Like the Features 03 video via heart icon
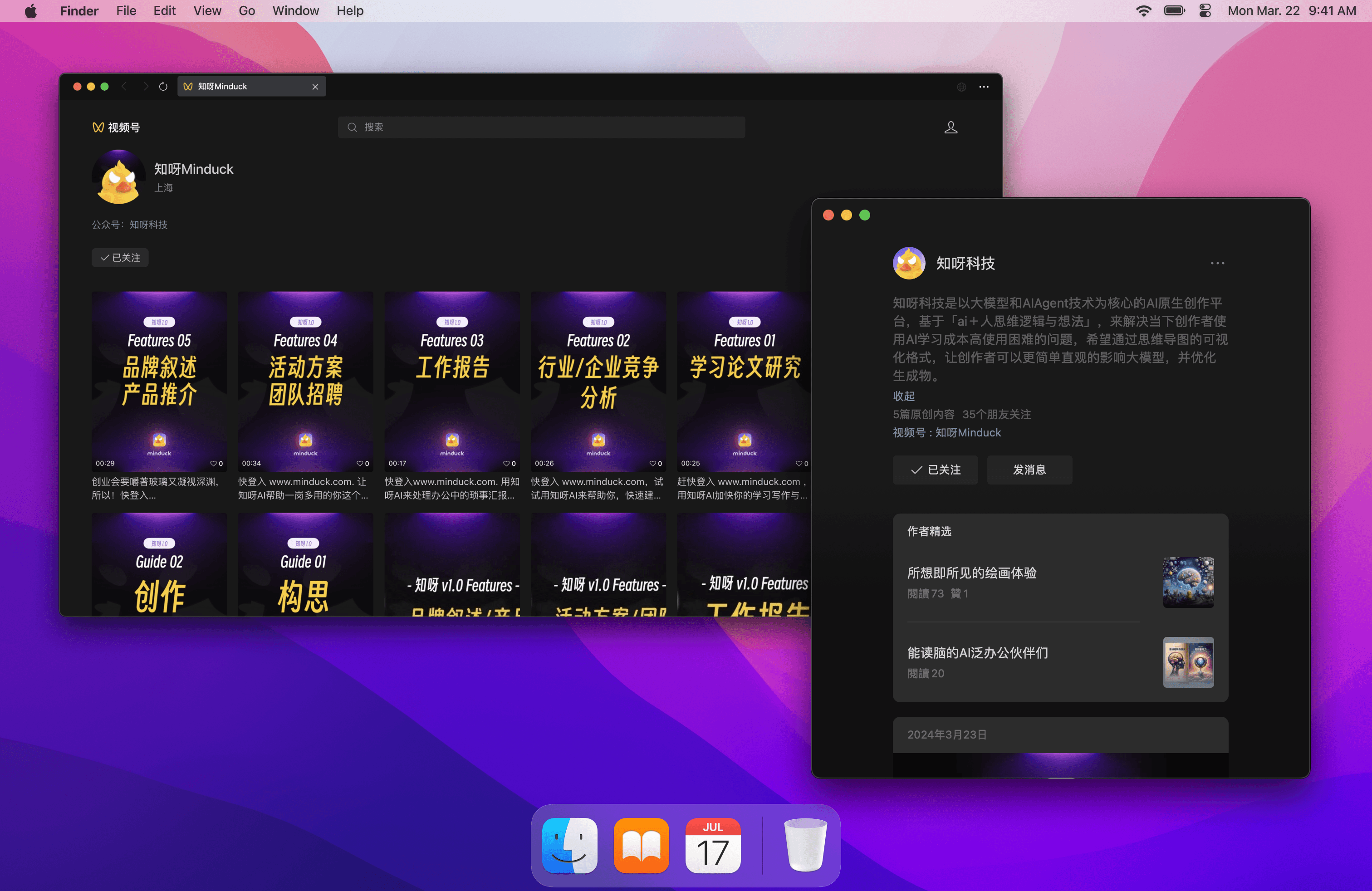The width and height of the screenshot is (1372, 891). [506, 463]
